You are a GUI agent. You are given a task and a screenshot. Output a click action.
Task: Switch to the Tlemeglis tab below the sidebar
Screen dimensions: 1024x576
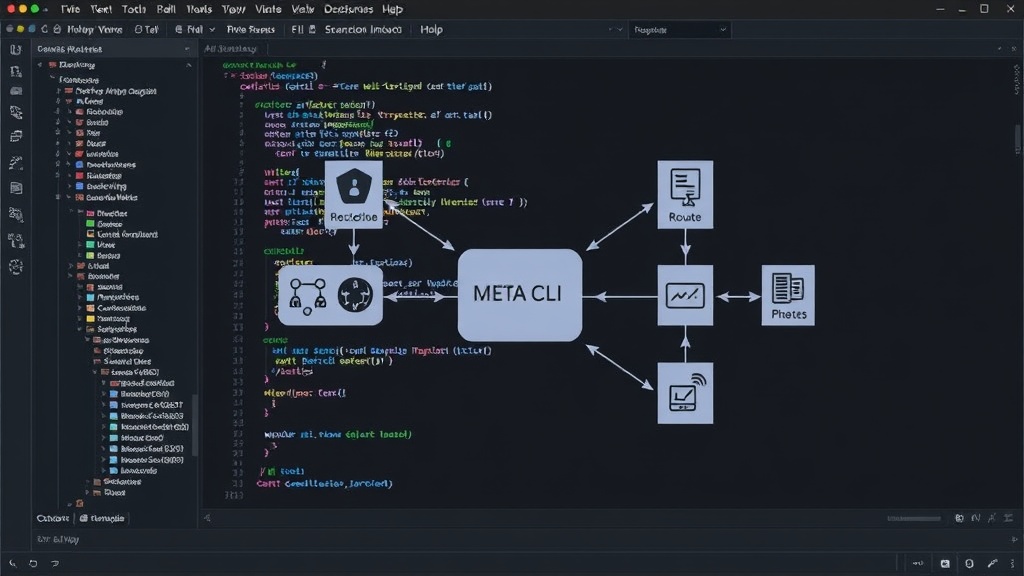coord(102,518)
